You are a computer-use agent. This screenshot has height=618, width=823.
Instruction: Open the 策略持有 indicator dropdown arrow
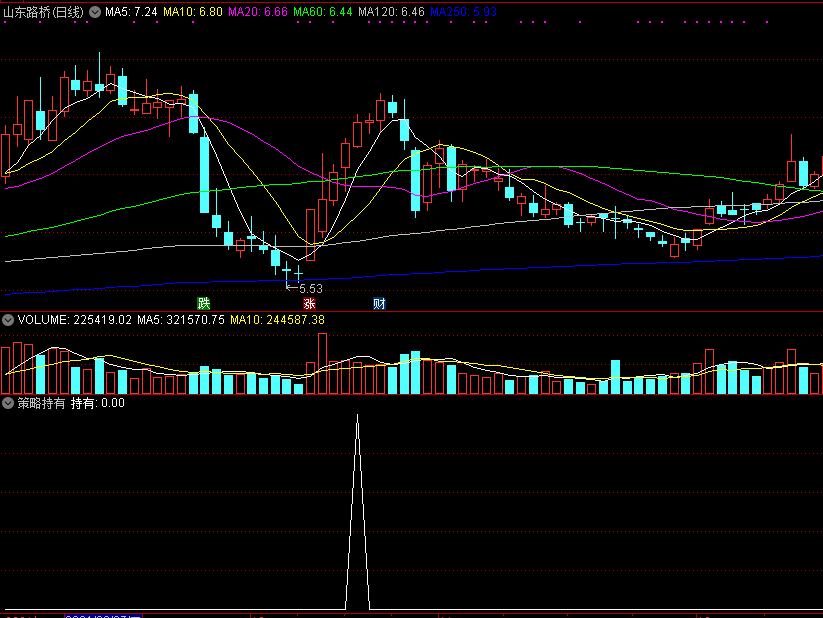tap(8, 403)
